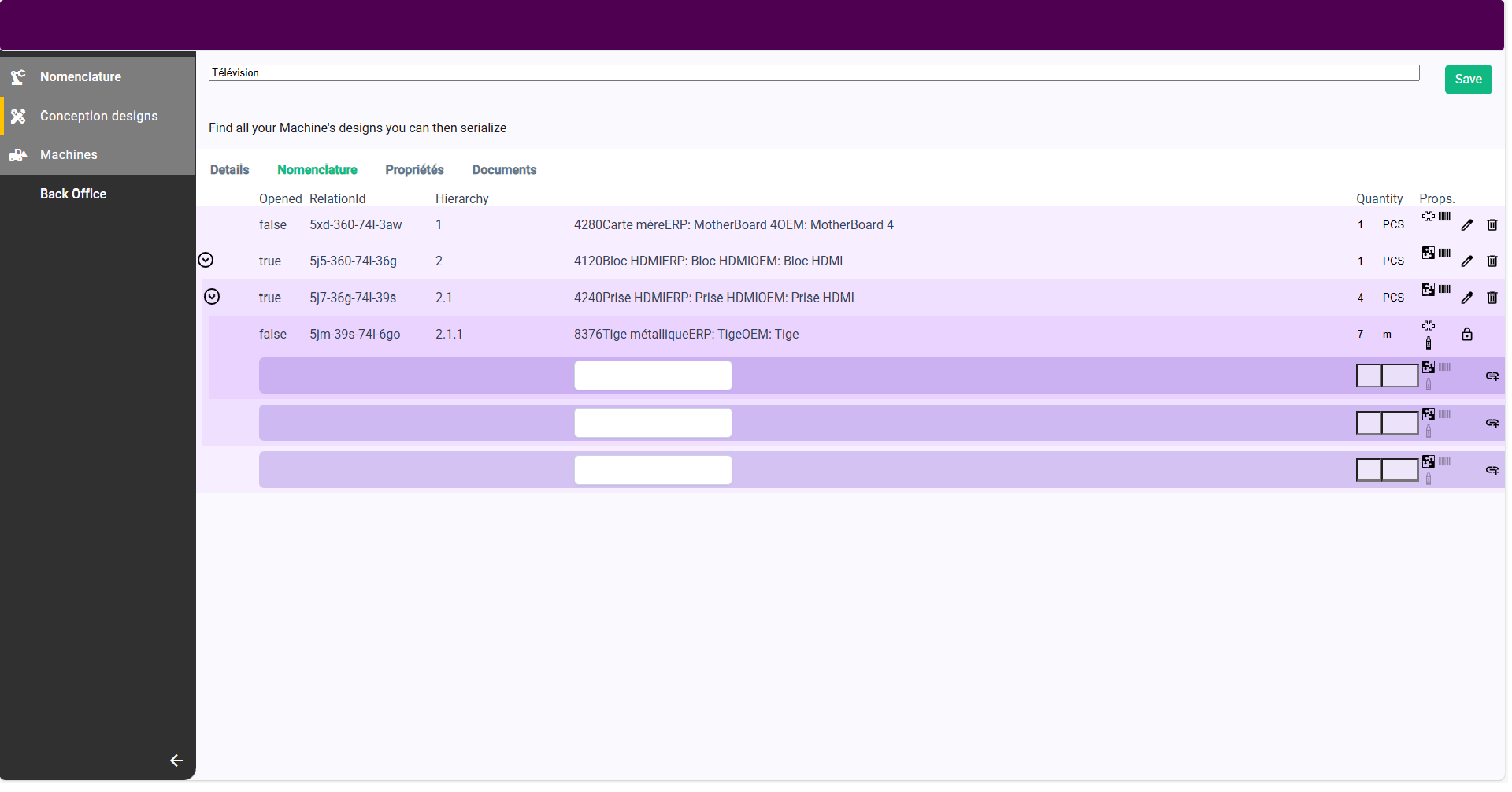The height and width of the screenshot is (792, 1512).
Task: Go to Machines in the sidebar
Action: (x=69, y=155)
